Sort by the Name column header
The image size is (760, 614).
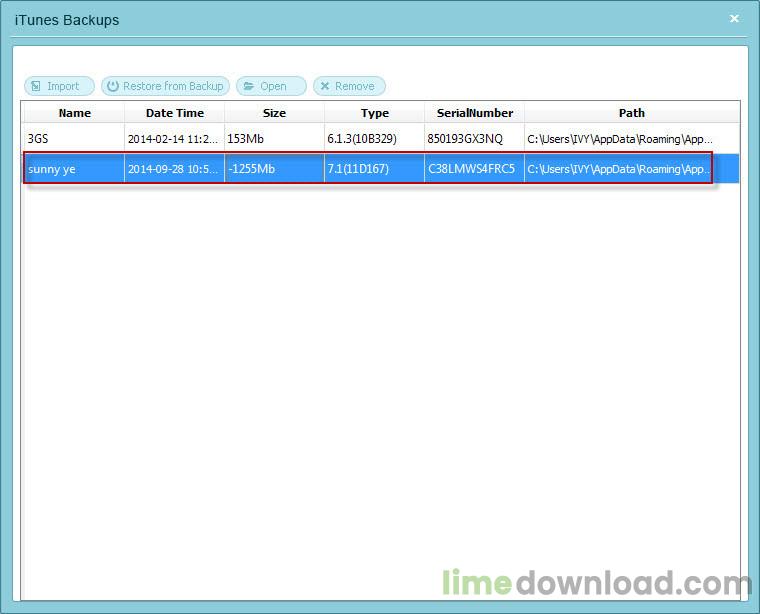(74, 113)
